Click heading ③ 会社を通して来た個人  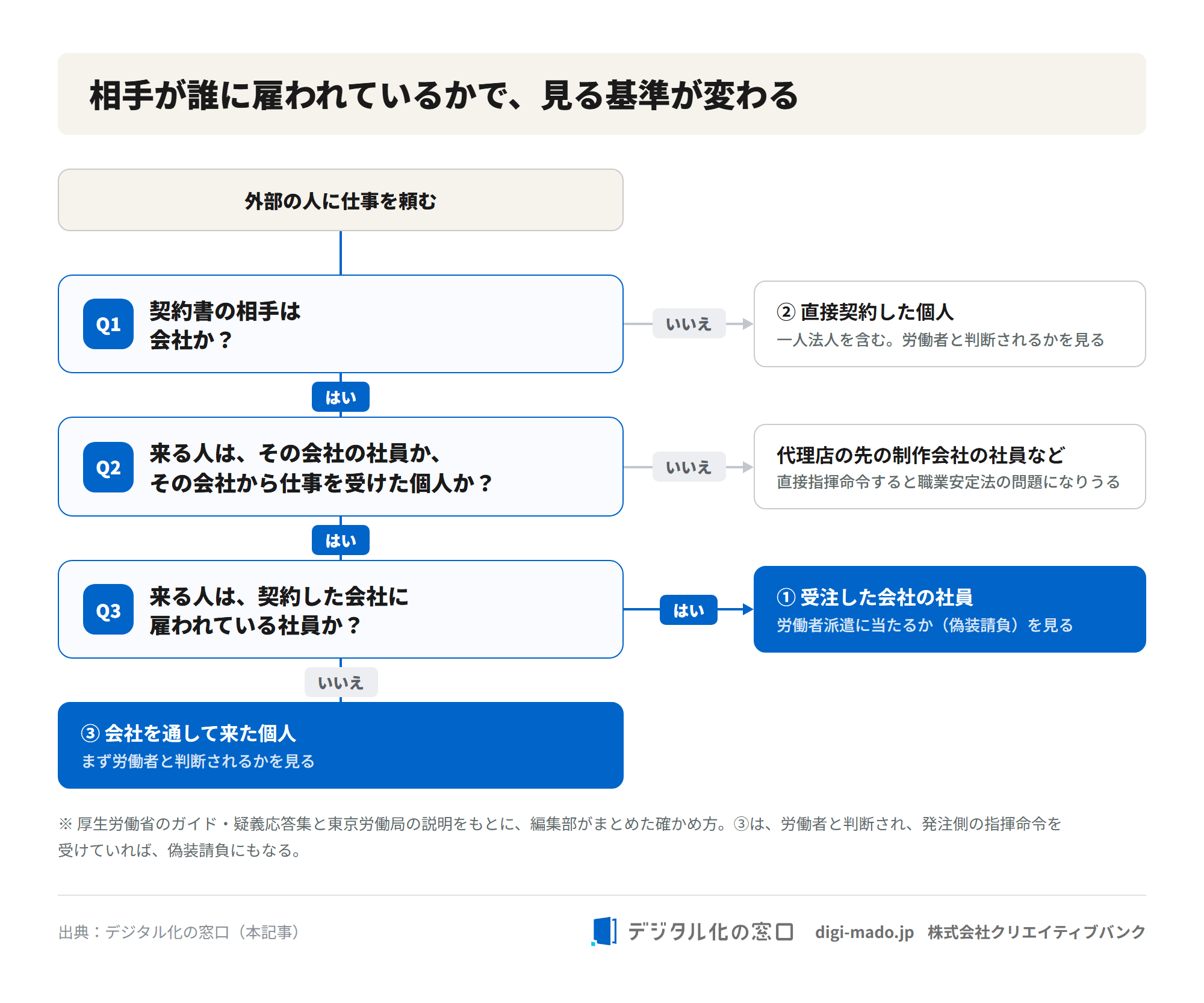point(188,733)
